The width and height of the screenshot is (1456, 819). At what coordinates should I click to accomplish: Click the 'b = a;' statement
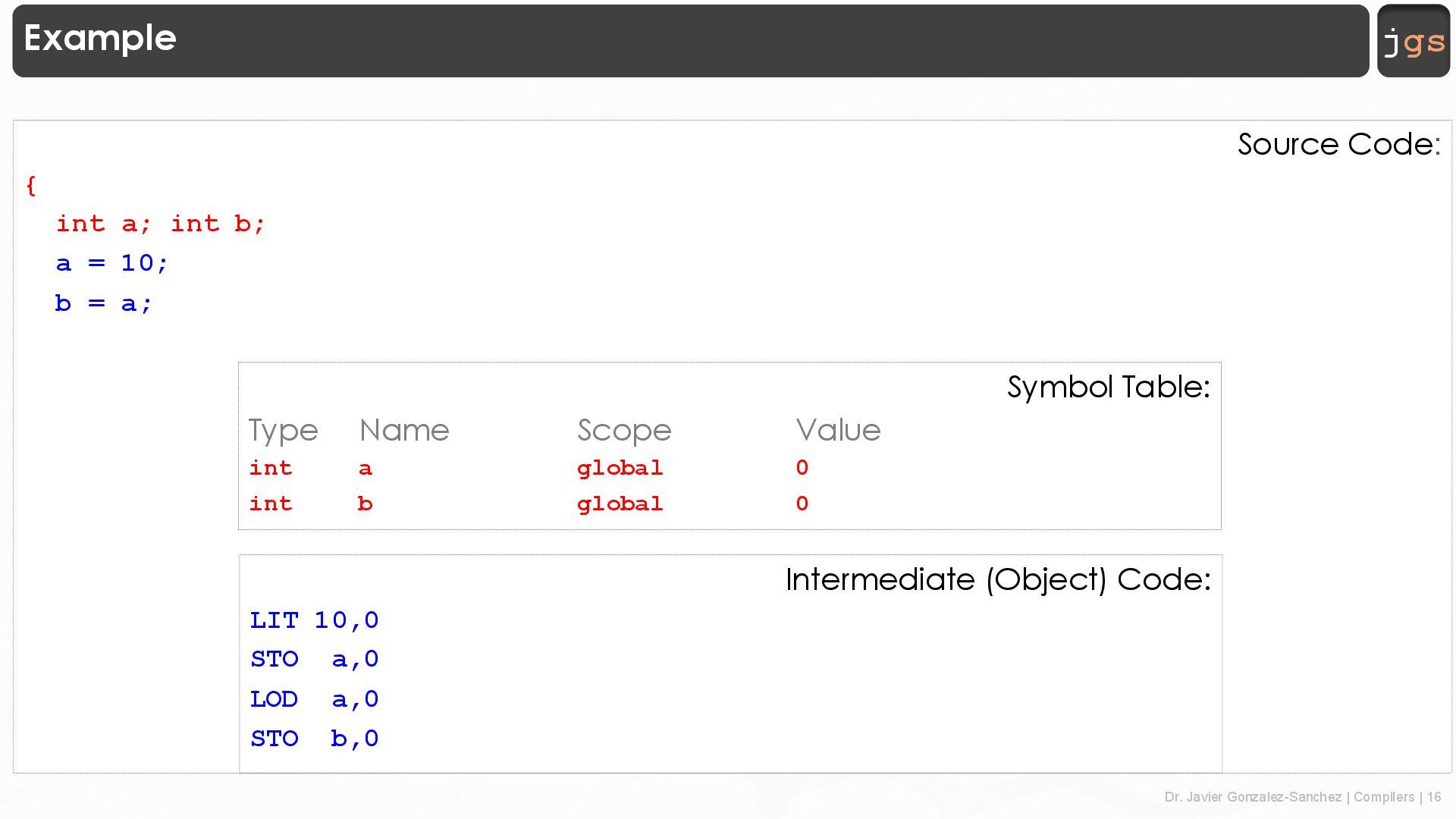pos(104,303)
